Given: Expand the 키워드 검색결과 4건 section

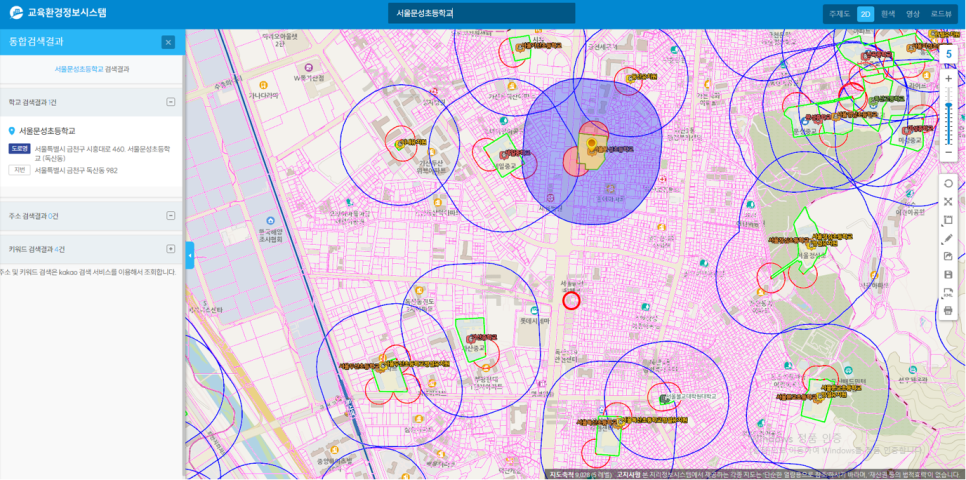Looking at the screenshot, I should click(171, 249).
